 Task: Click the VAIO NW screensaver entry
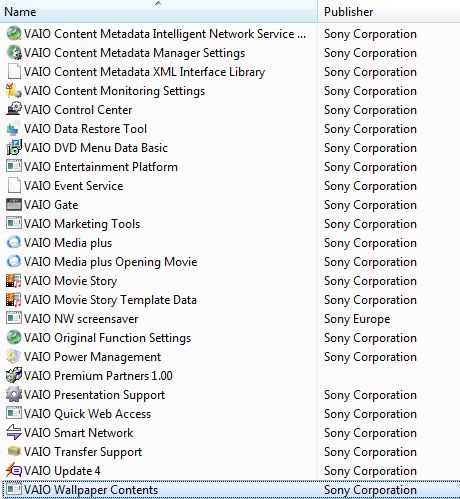pos(81,319)
